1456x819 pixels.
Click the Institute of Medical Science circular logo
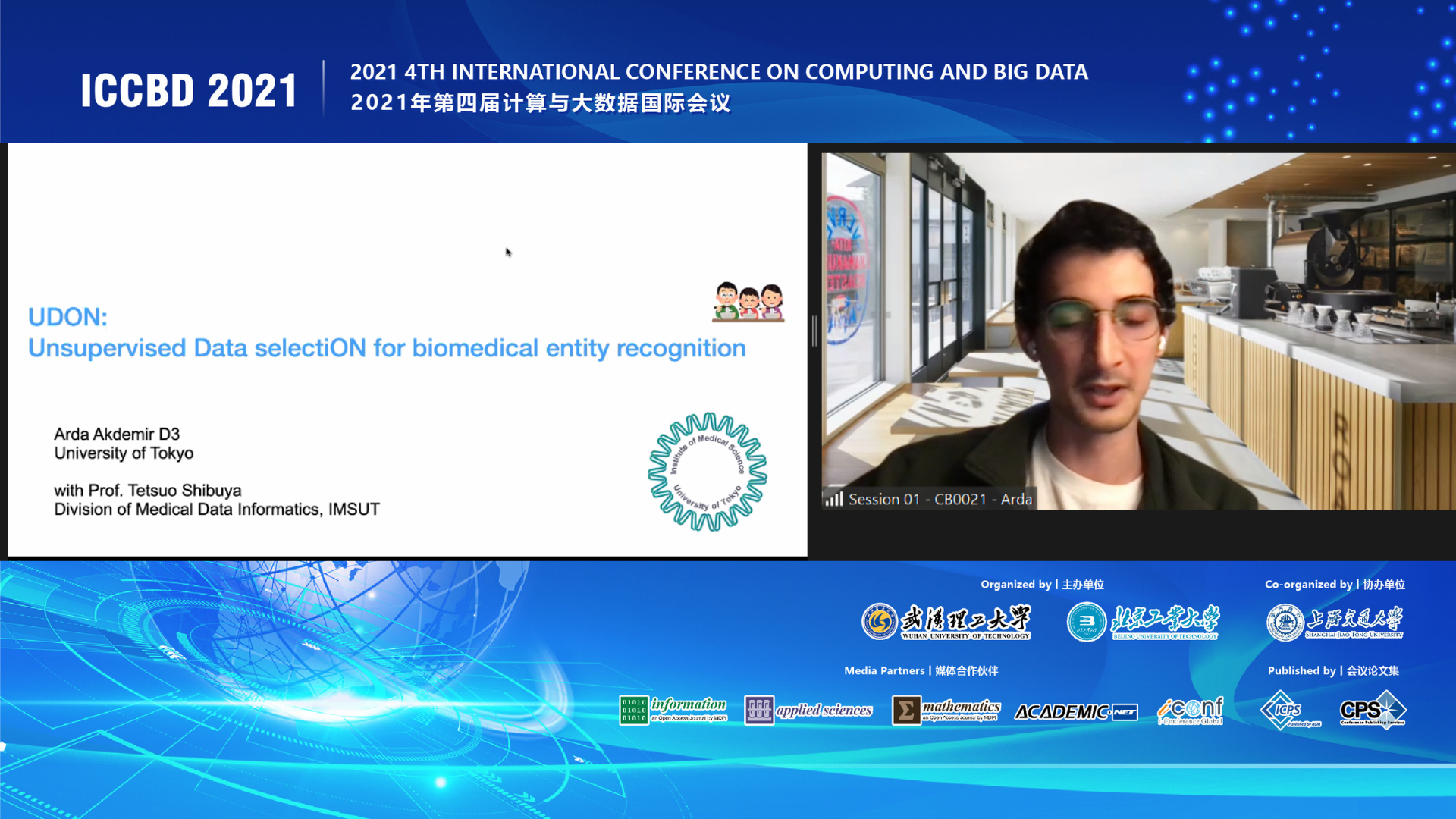(707, 472)
